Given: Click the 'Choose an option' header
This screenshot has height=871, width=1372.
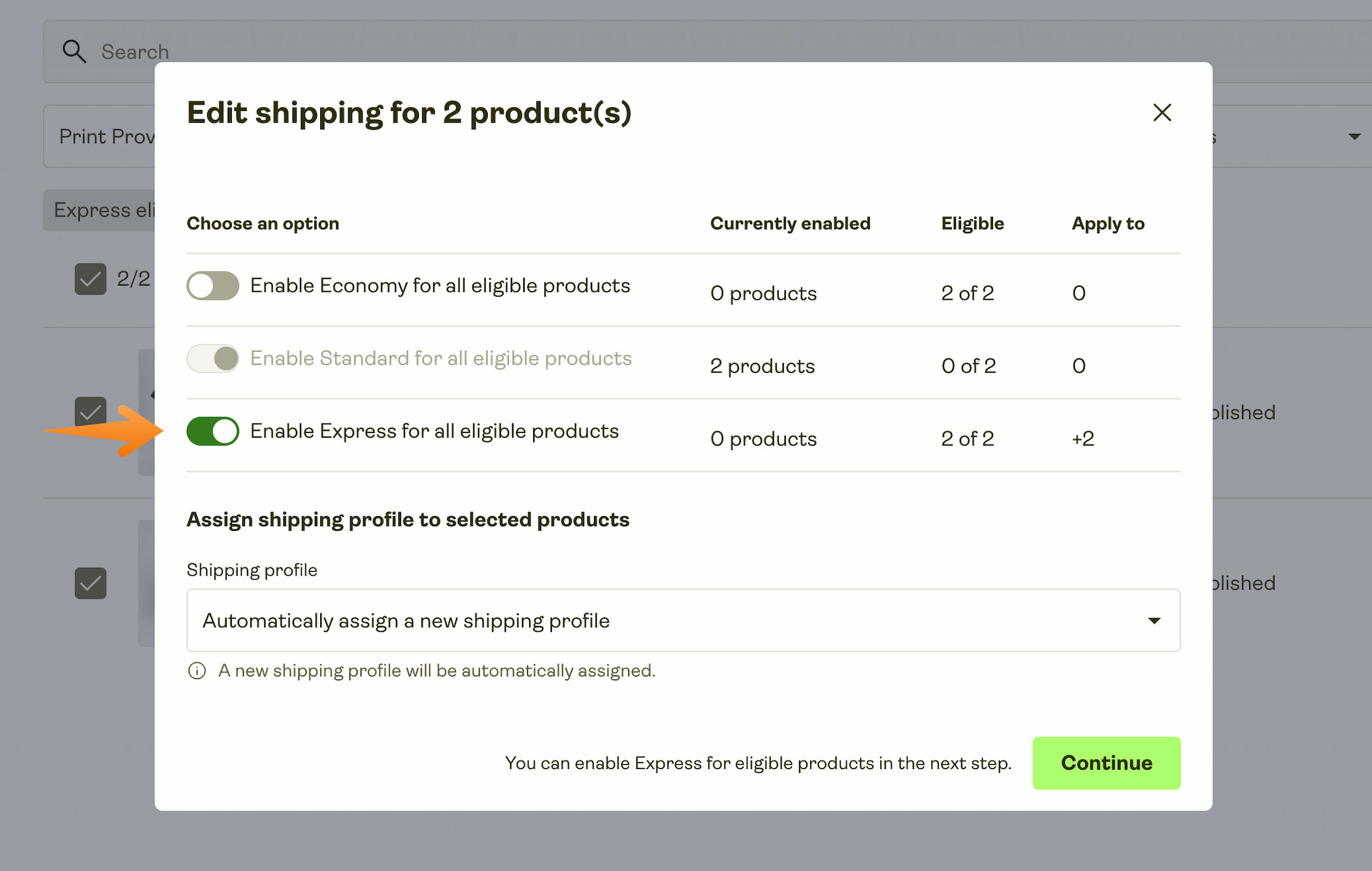Looking at the screenshot, I should pos(263,223).
